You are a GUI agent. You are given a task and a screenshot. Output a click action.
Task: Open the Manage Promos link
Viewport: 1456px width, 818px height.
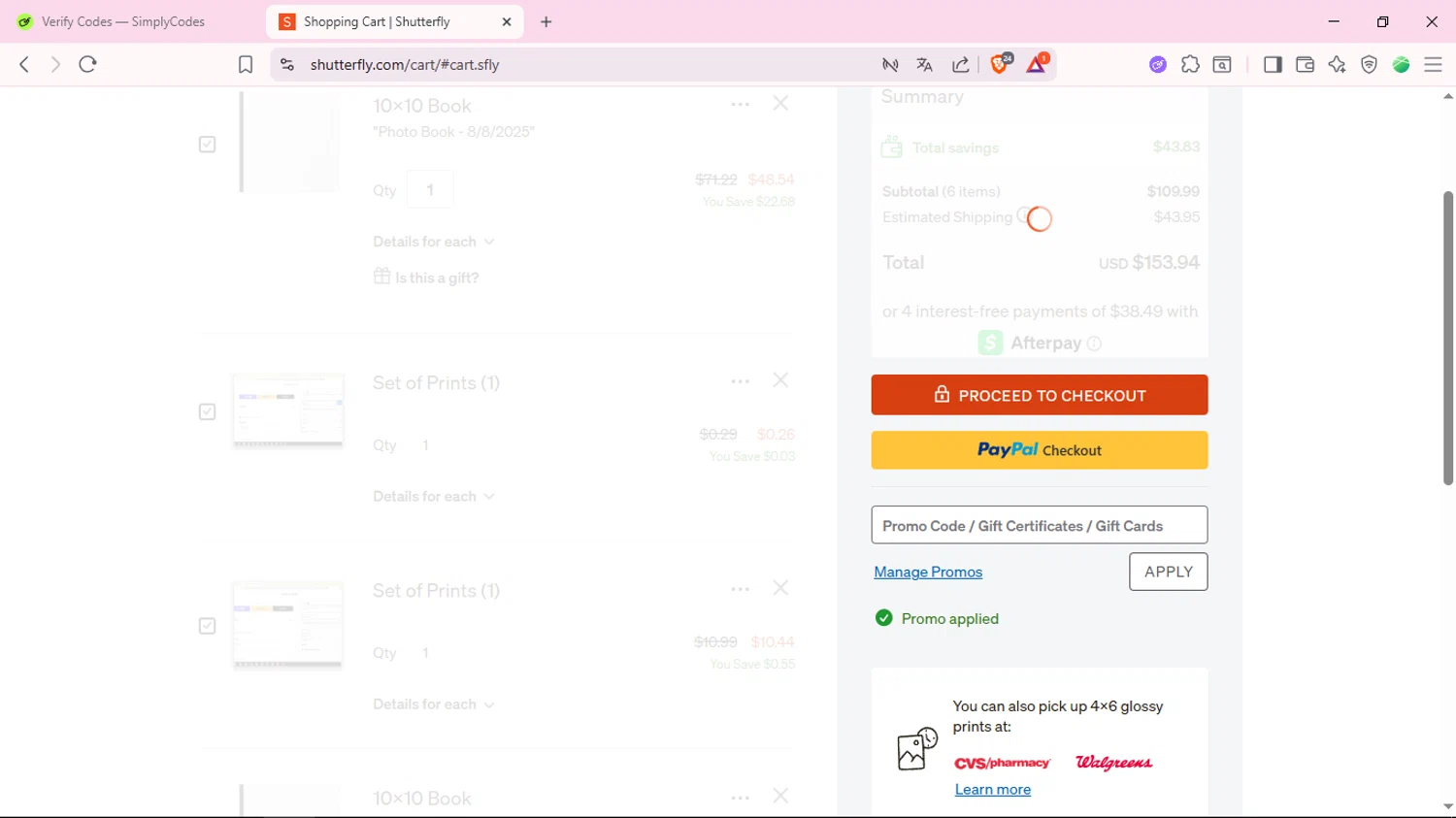[x=928, y=573]
